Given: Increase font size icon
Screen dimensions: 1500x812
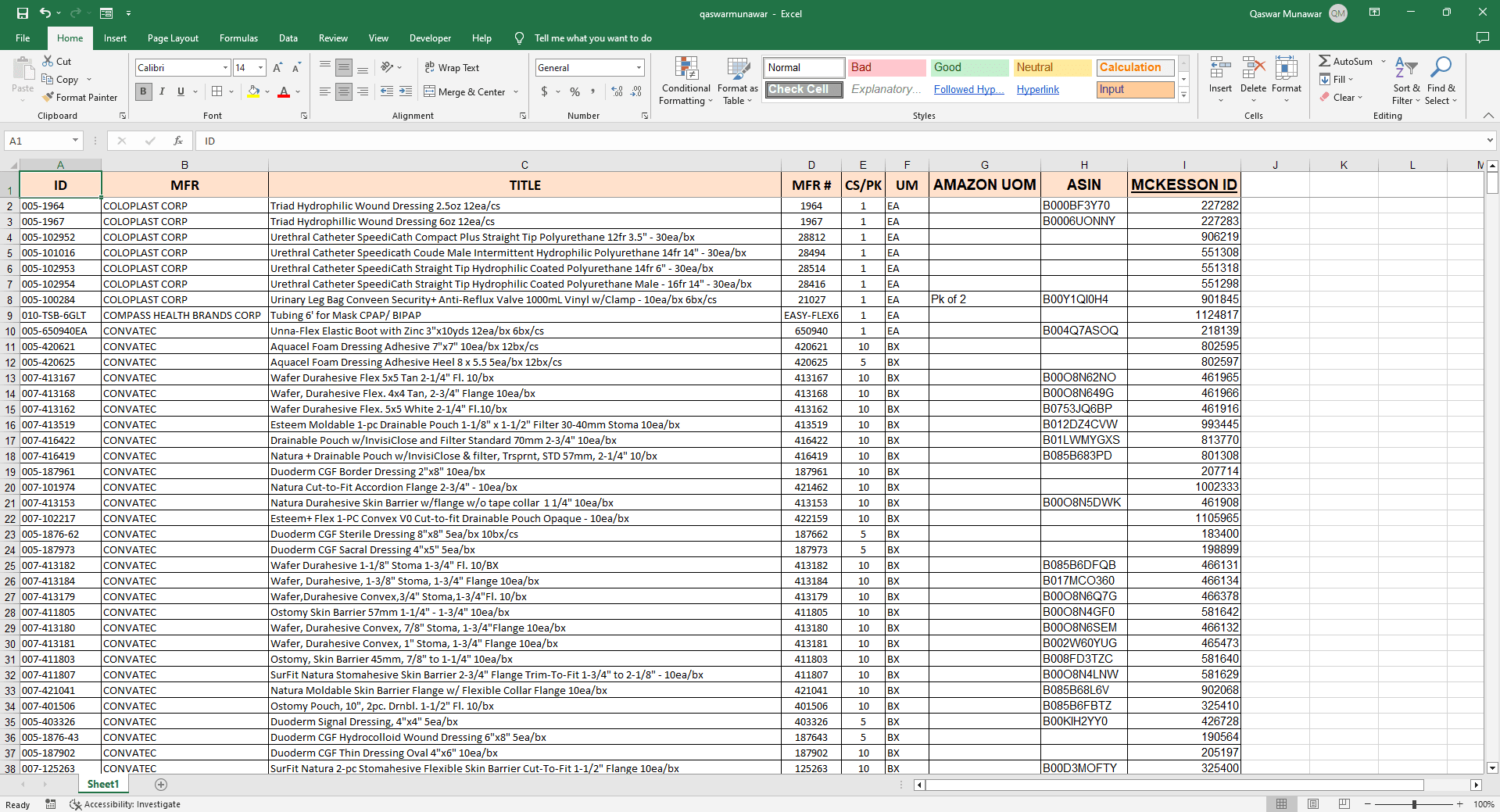Looking at the screenshot, I should (277, 68).
